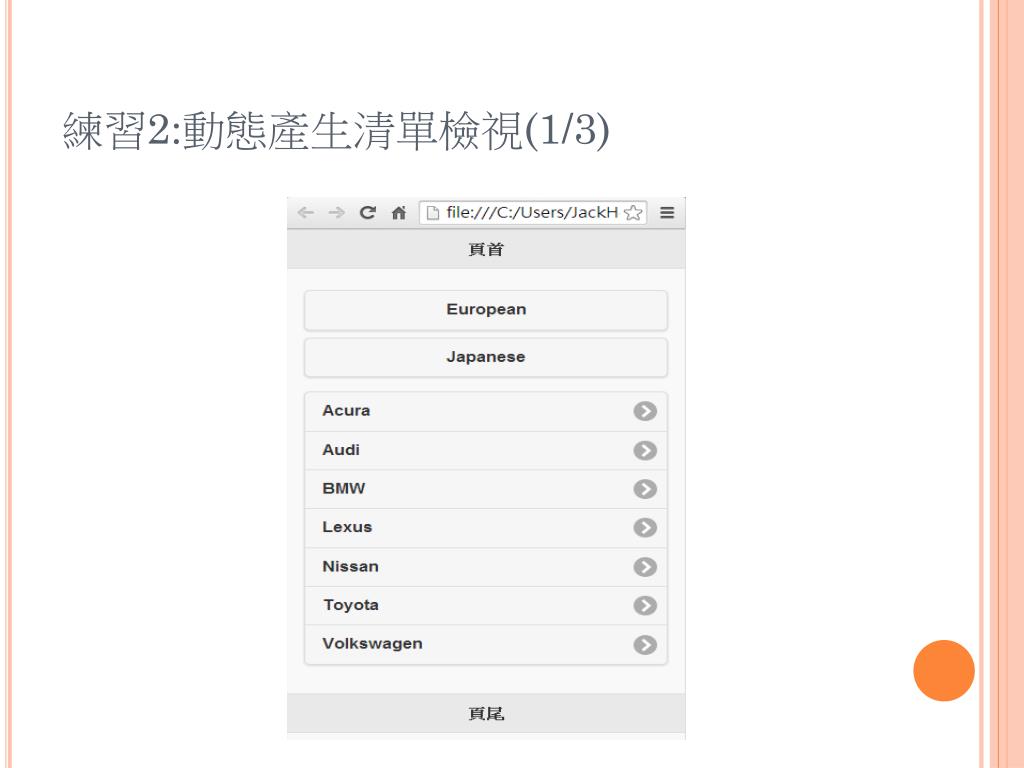Click the arrow icon in Volkswagen row
This screenshot has width=1024, height=768.
(x=645, y=645)
